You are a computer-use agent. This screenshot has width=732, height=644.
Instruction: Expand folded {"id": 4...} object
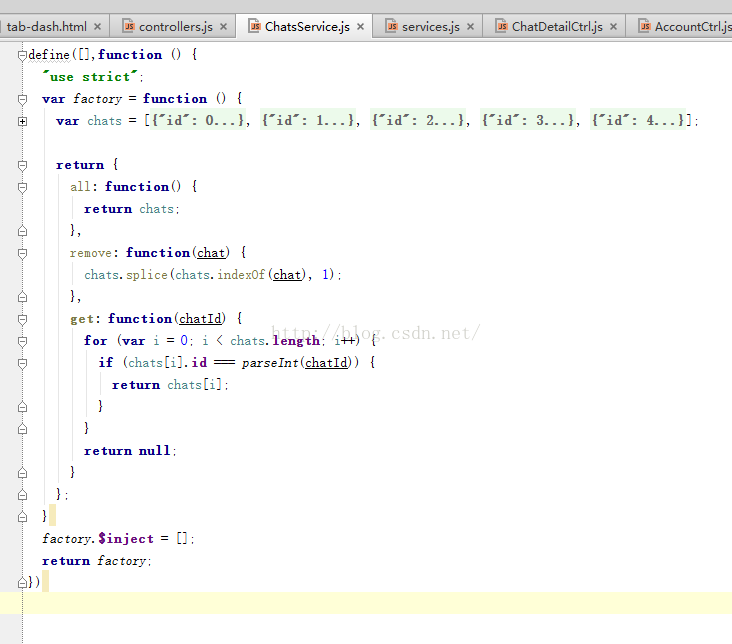pos(638,120)
